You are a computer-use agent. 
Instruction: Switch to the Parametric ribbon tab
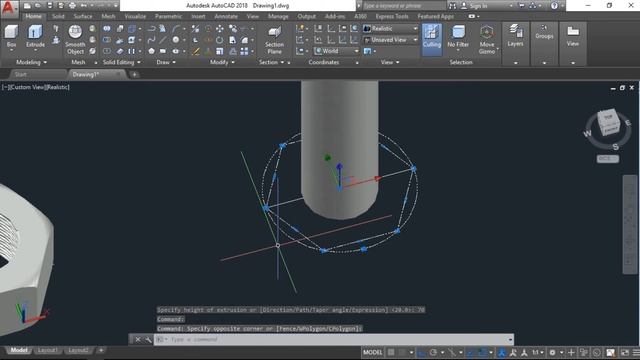pos(168,16)
